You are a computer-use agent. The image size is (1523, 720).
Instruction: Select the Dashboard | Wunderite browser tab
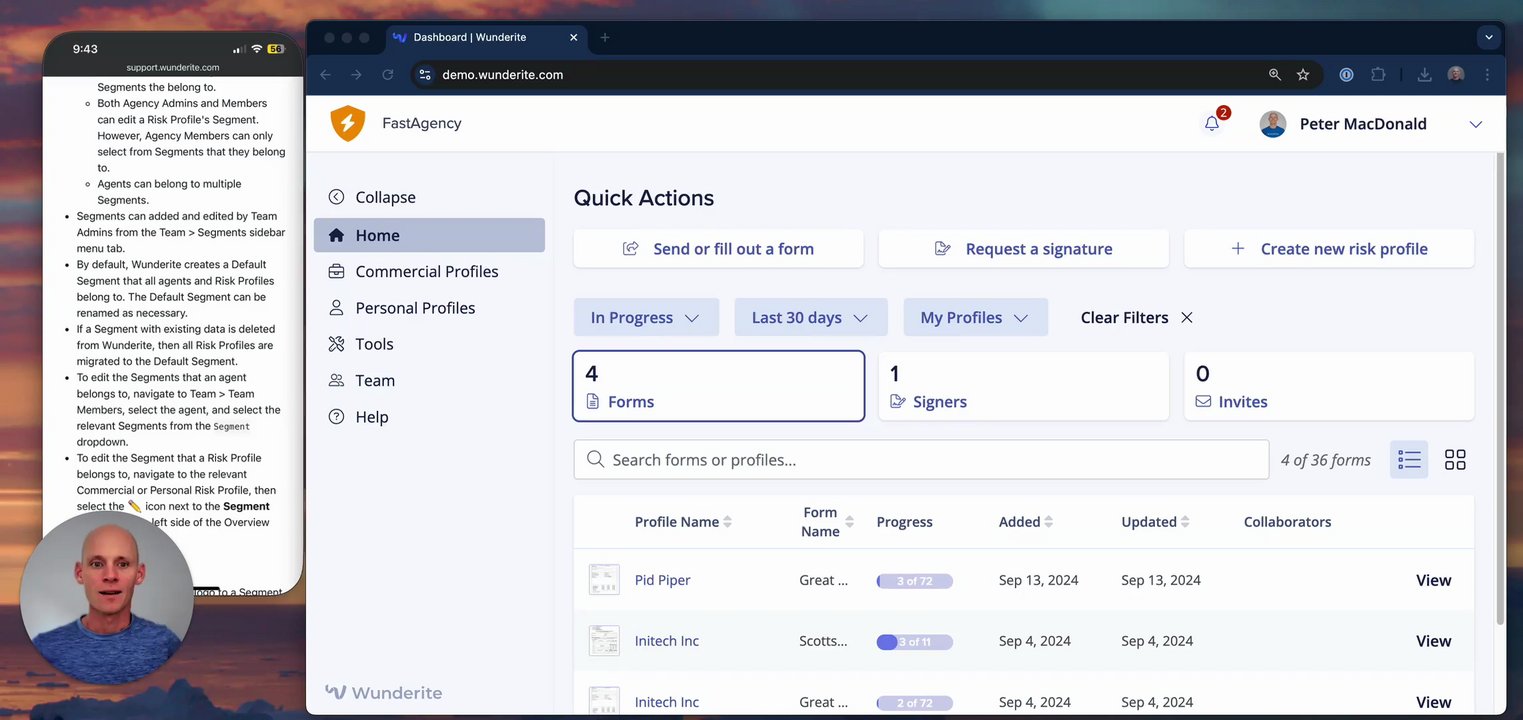click(486, 37)
